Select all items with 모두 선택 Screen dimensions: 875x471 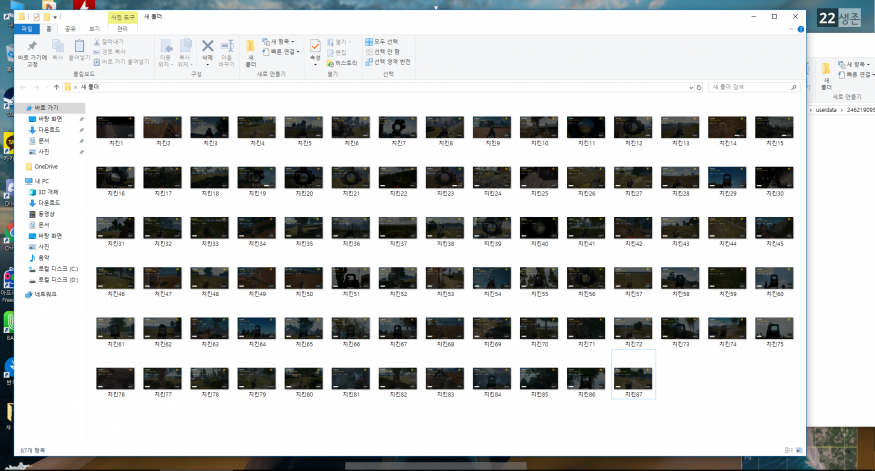385,41
